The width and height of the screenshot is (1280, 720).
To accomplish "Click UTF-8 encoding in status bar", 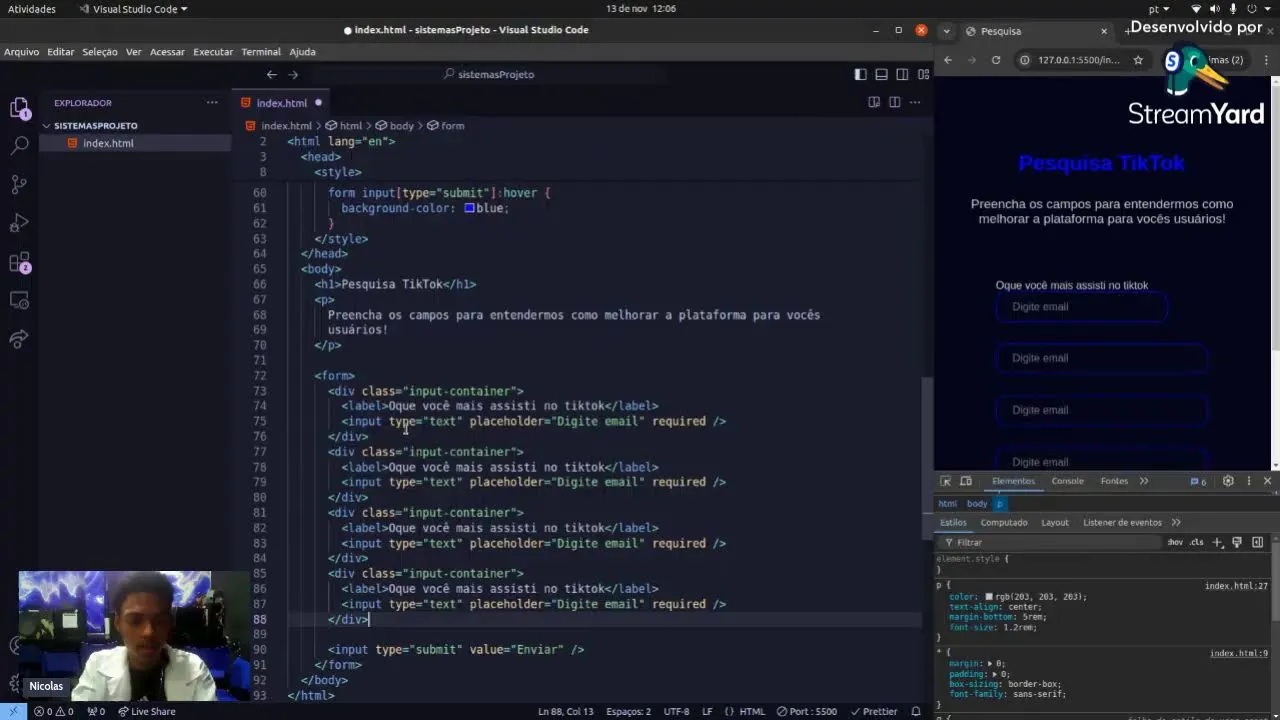I will coord(676,711).
